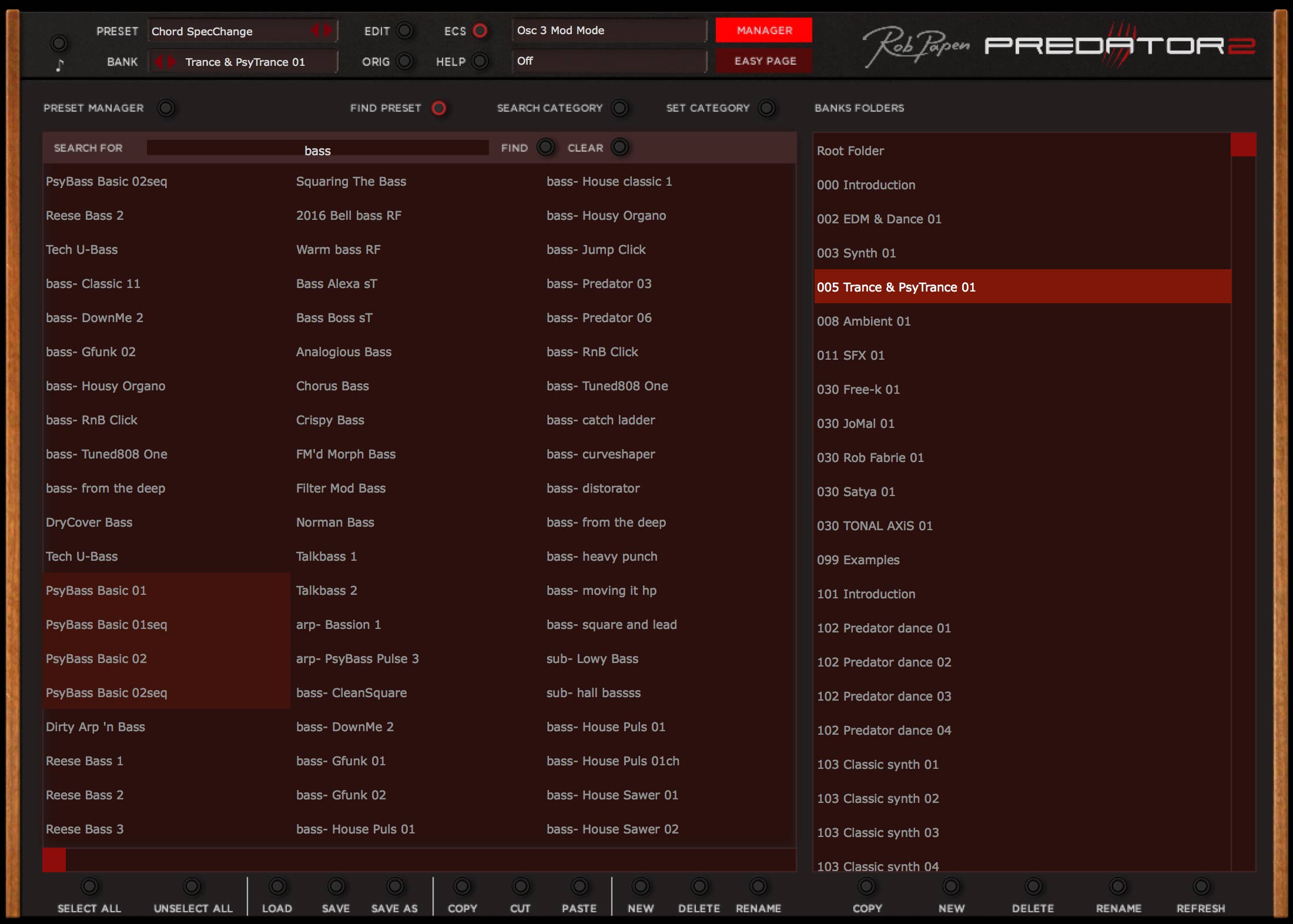Screen dimensions: 1293x924
Task: Enable the HELP switch
Action: 480,61
